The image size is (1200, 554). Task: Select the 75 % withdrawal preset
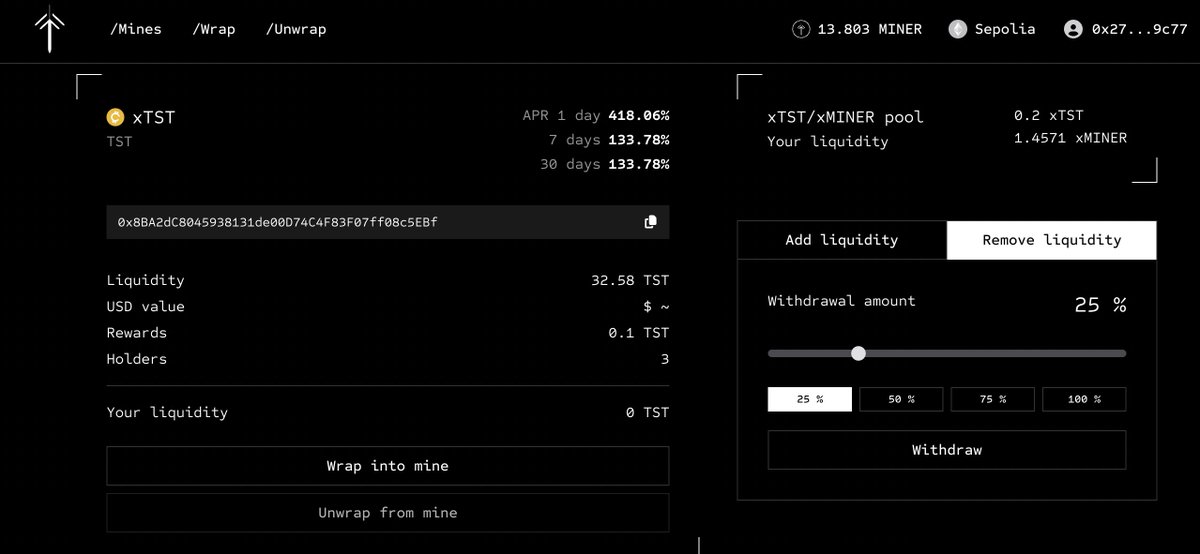click(993, 399)
